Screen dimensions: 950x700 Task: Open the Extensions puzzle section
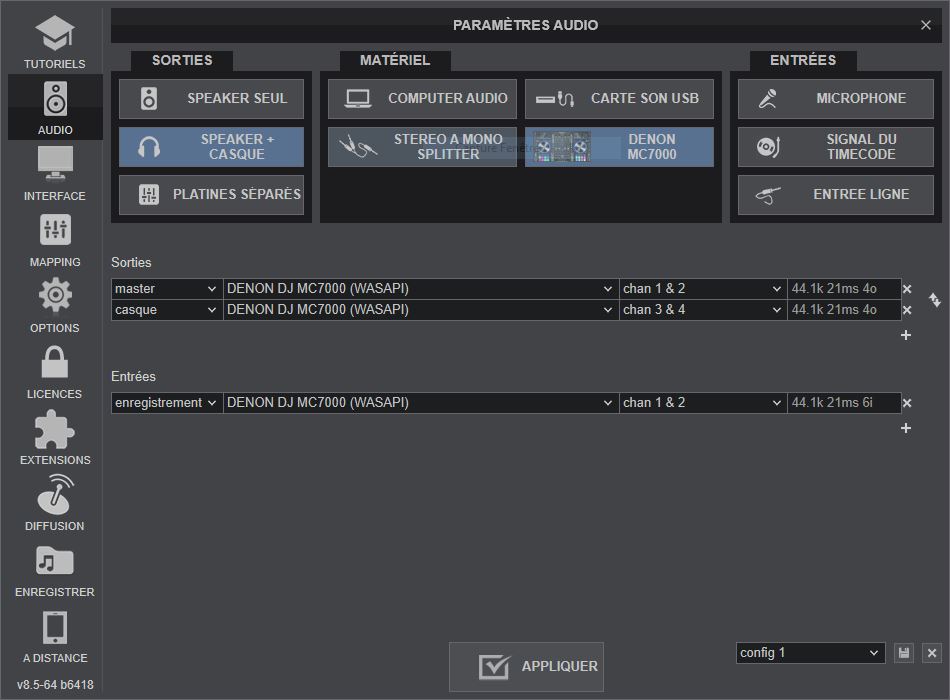click(x=55, y=438)
